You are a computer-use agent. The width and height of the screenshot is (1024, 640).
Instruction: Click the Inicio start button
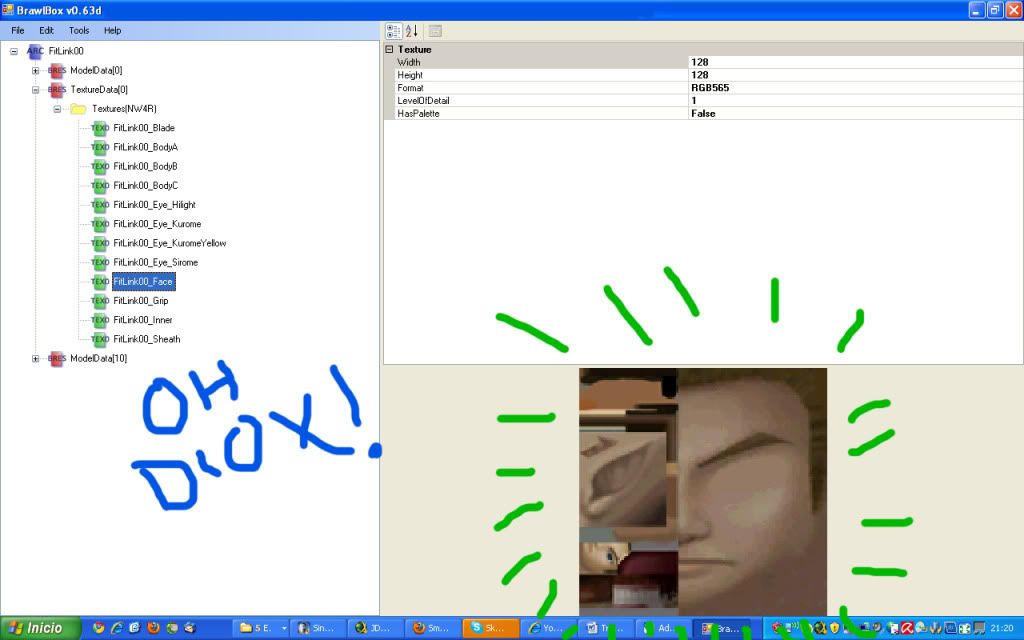click(38, 628)
